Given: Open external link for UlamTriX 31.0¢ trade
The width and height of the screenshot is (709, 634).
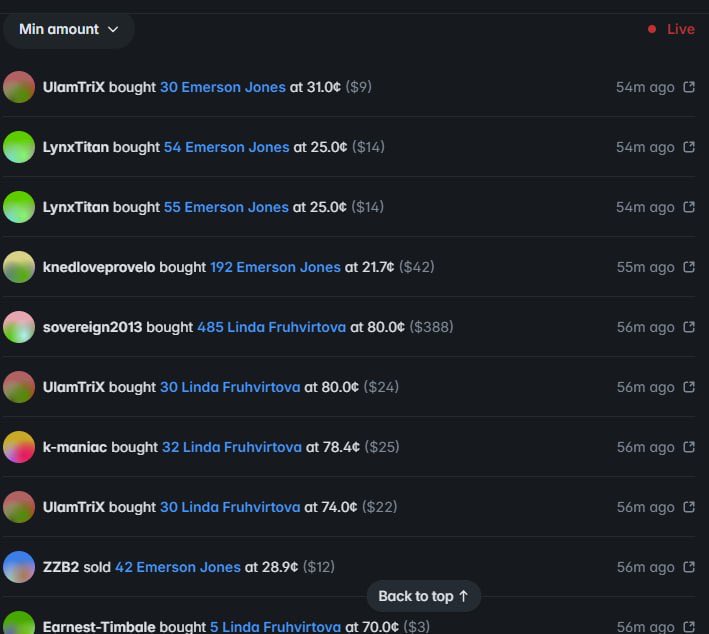Looking at the screenshot, I should 689,87.
